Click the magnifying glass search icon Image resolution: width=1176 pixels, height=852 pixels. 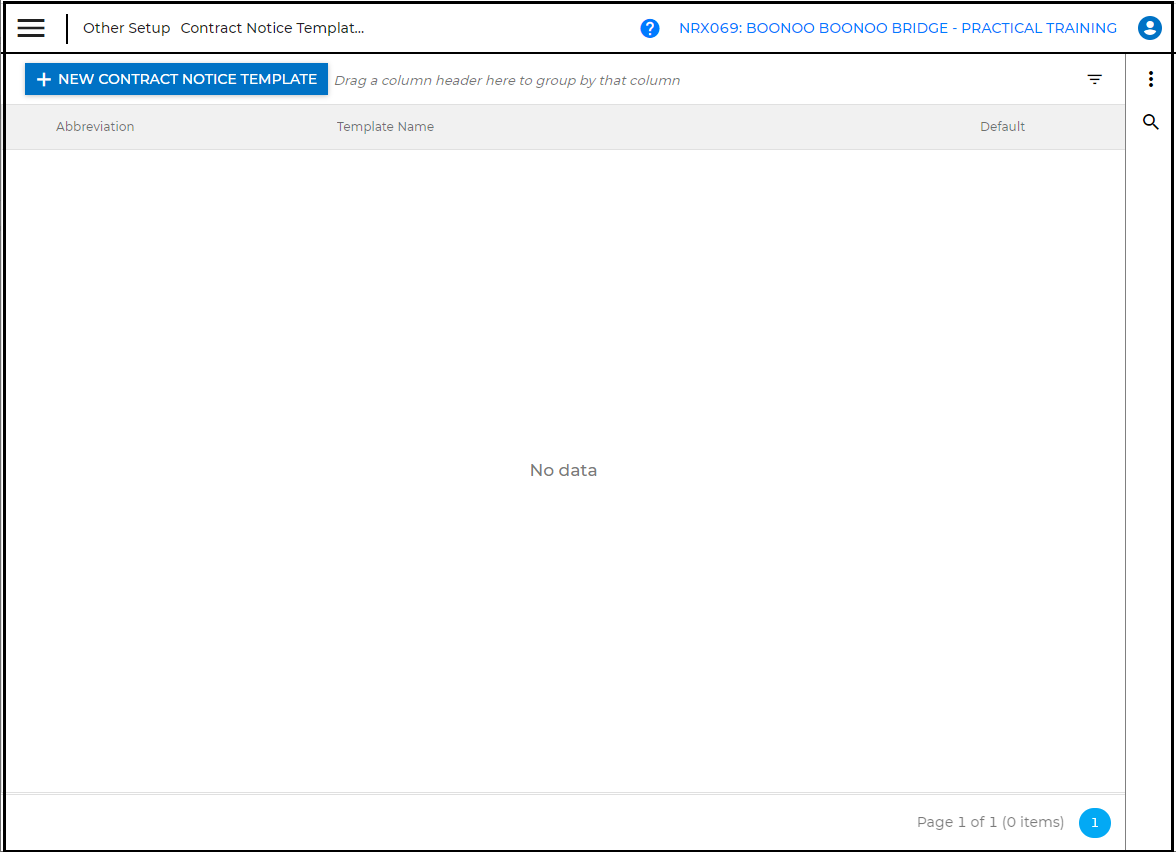pyautogui.click(x=1151, y=122)
